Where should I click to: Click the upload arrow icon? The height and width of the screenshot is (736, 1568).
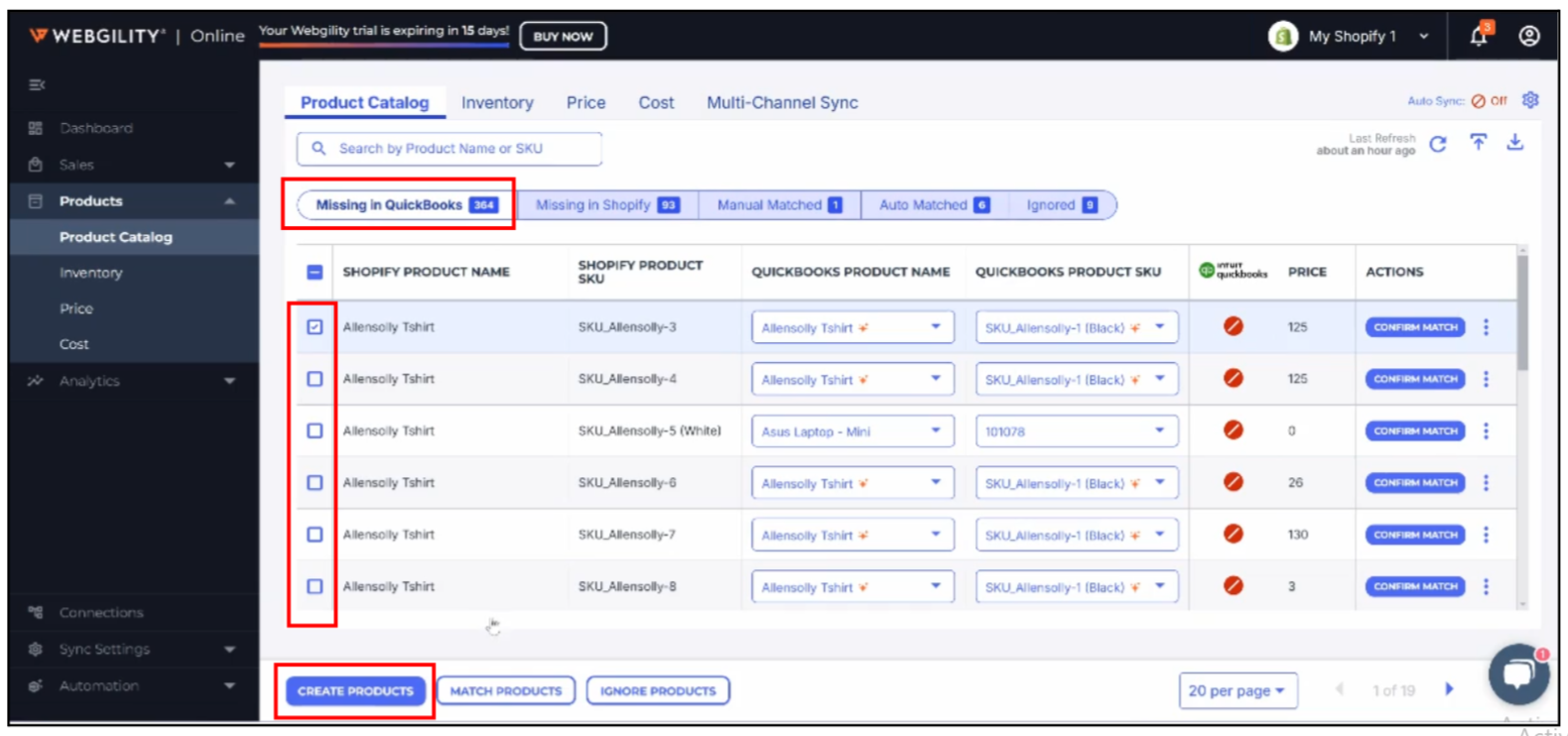pyautogui.click(x=1478, y=144)
